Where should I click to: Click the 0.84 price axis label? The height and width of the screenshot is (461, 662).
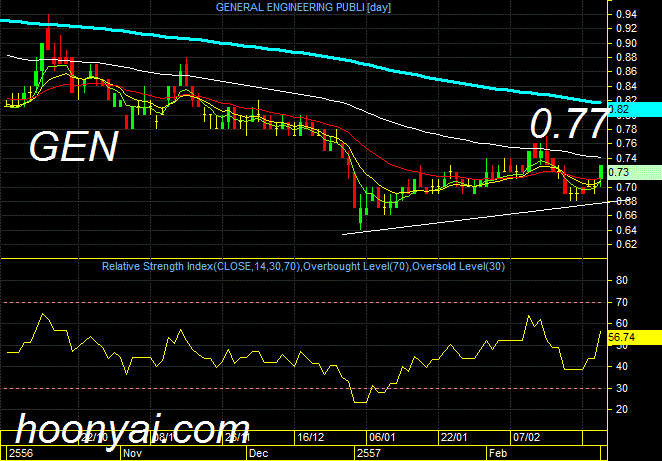pyautogui.click(x=626, y=87)
